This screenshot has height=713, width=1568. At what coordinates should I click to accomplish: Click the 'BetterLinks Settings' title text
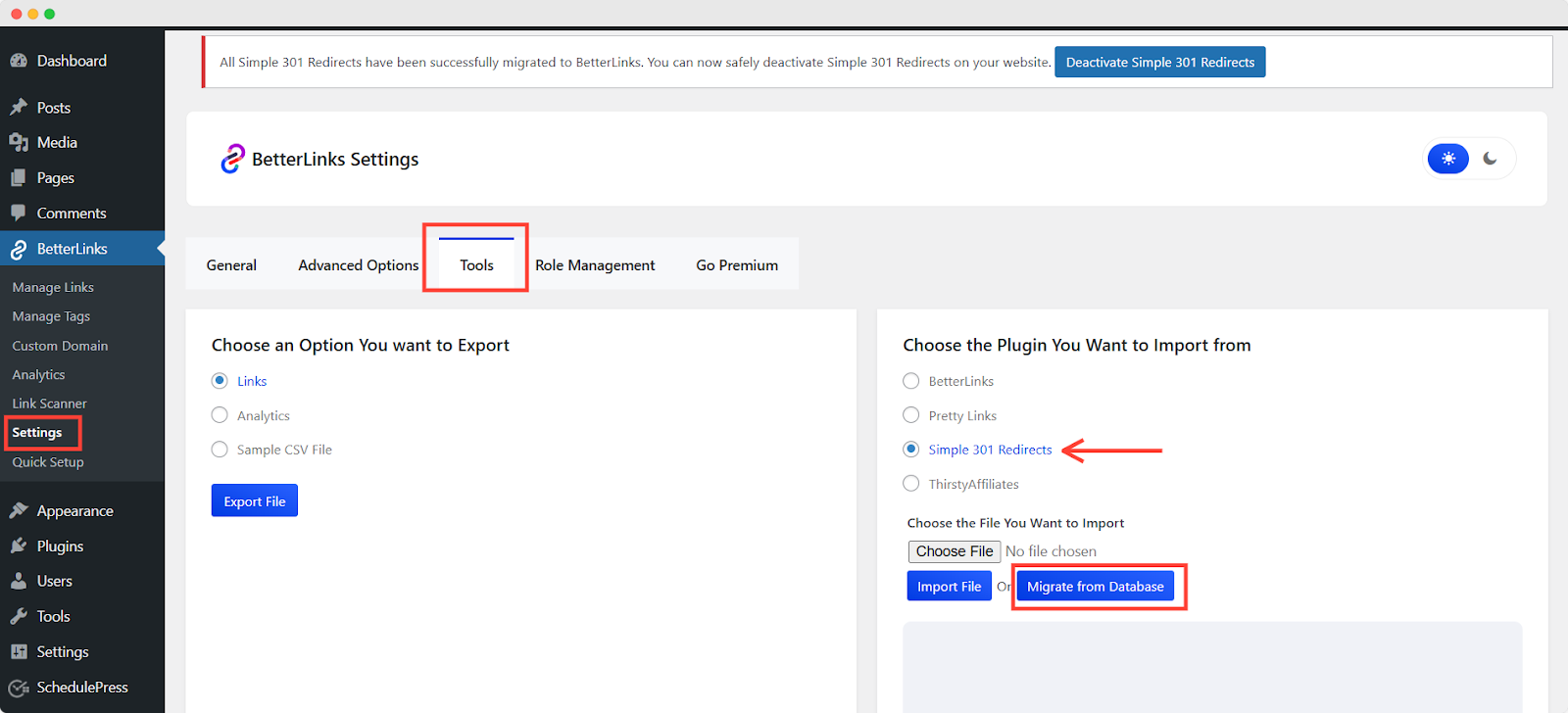click(x=335, y=159)
